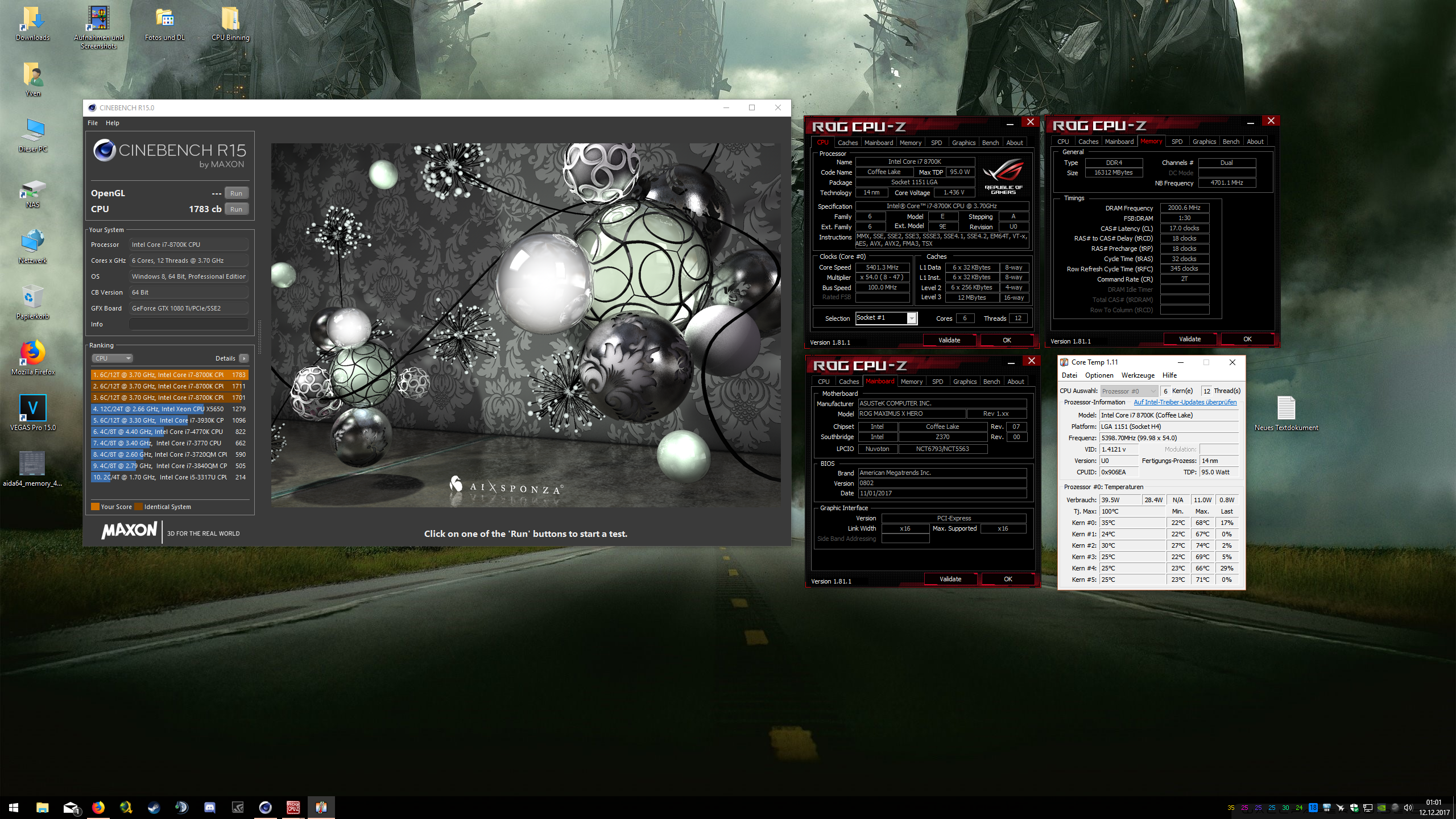Open Fotos und DL desktop folder
This screenshot has width=1456, height=819.
pyautogui.click(x=165, y=24)
